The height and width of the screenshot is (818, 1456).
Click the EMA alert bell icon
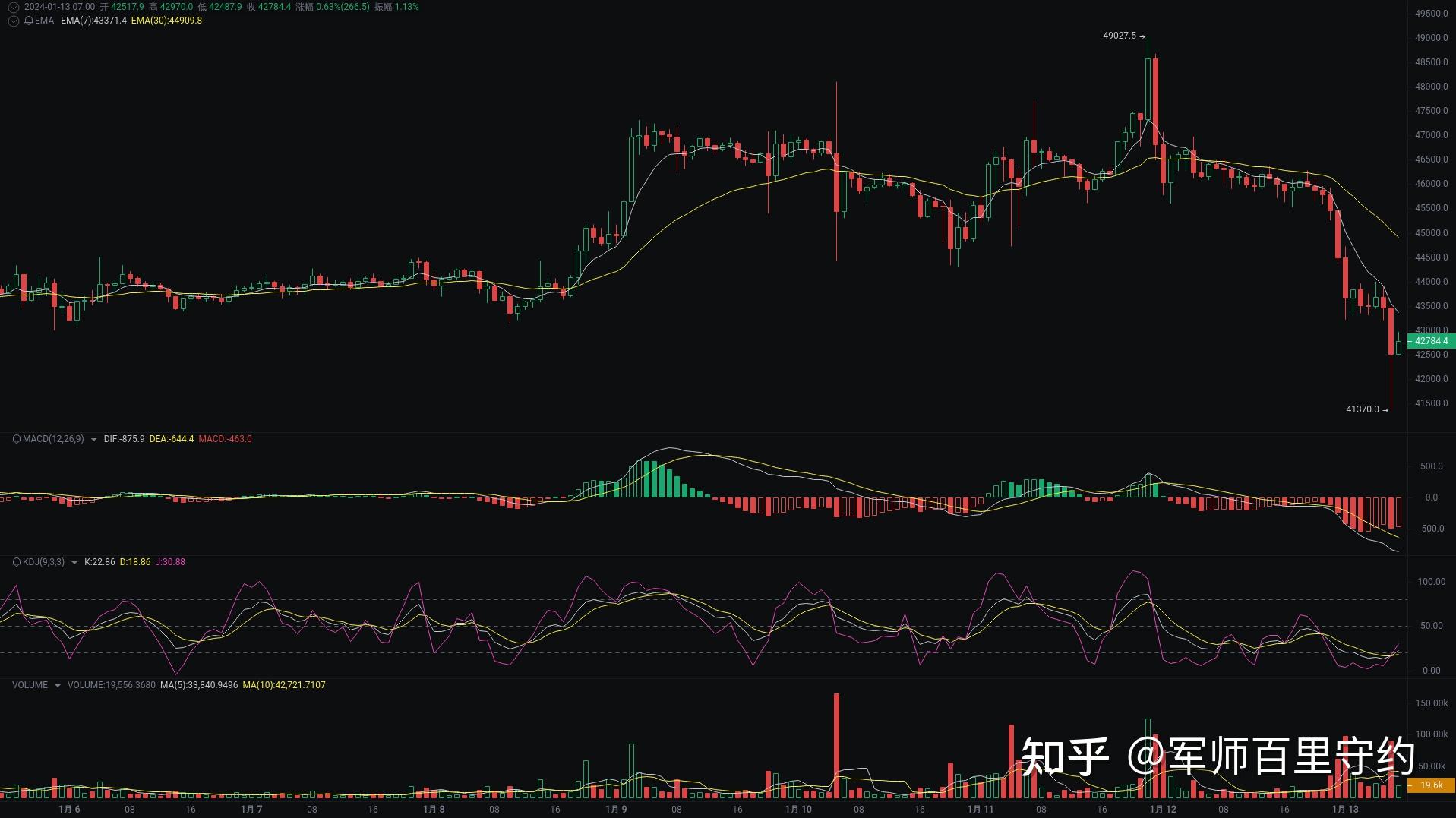[29, 21]
